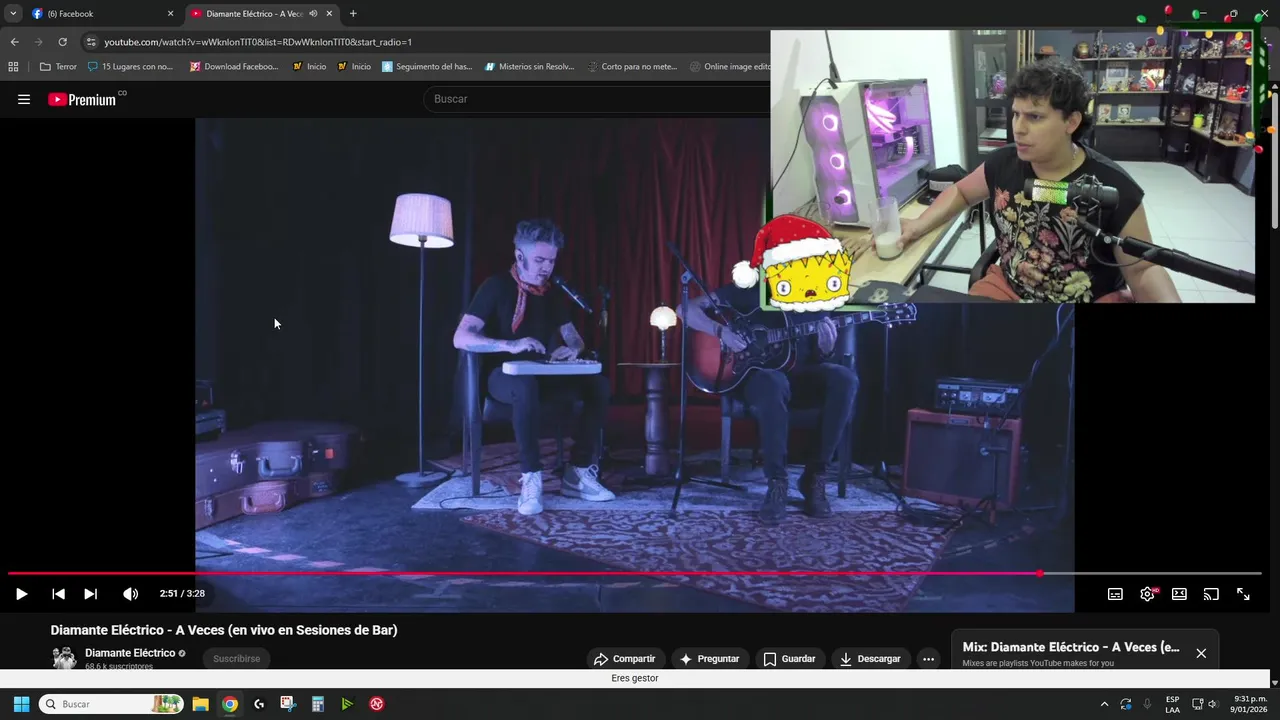Open video player settings gear
This screenshot has width=1280, height=720.
click(x=1147, y=594)
